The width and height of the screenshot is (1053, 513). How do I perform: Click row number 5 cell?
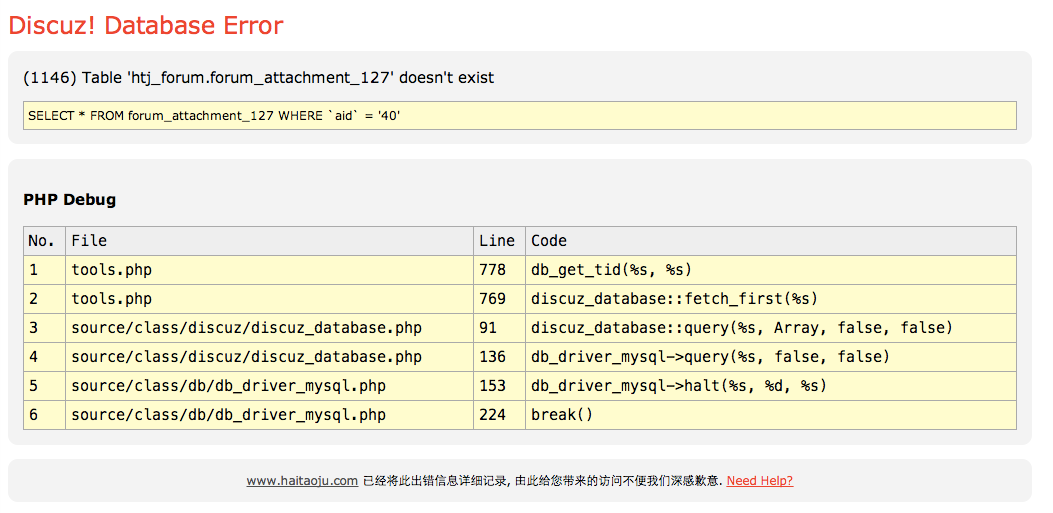pos(44,386)
